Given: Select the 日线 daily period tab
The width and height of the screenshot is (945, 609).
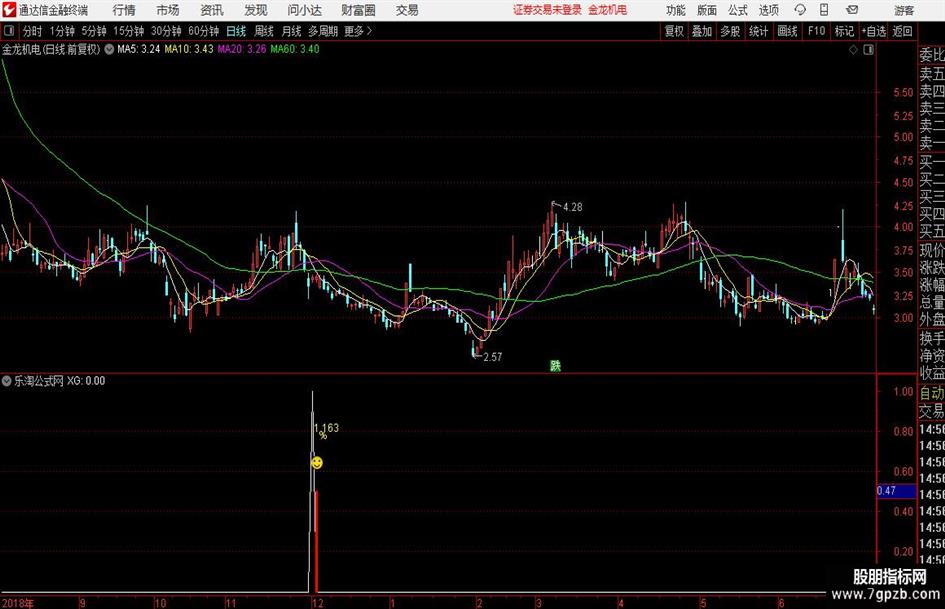Looking at the screenshot, I should 236,31.
